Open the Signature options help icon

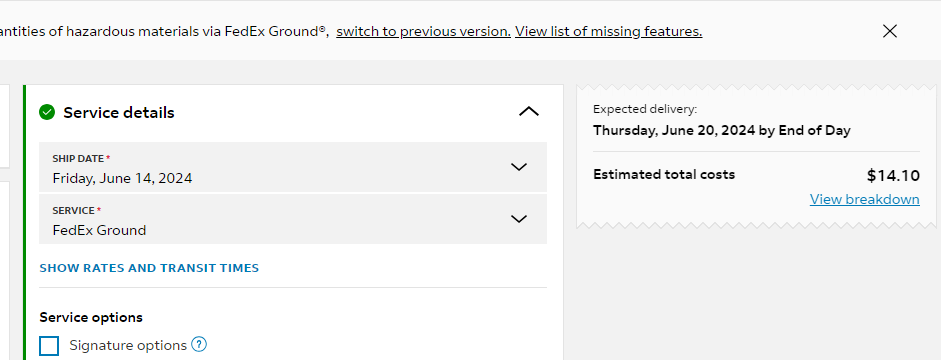tap(199, 344)
